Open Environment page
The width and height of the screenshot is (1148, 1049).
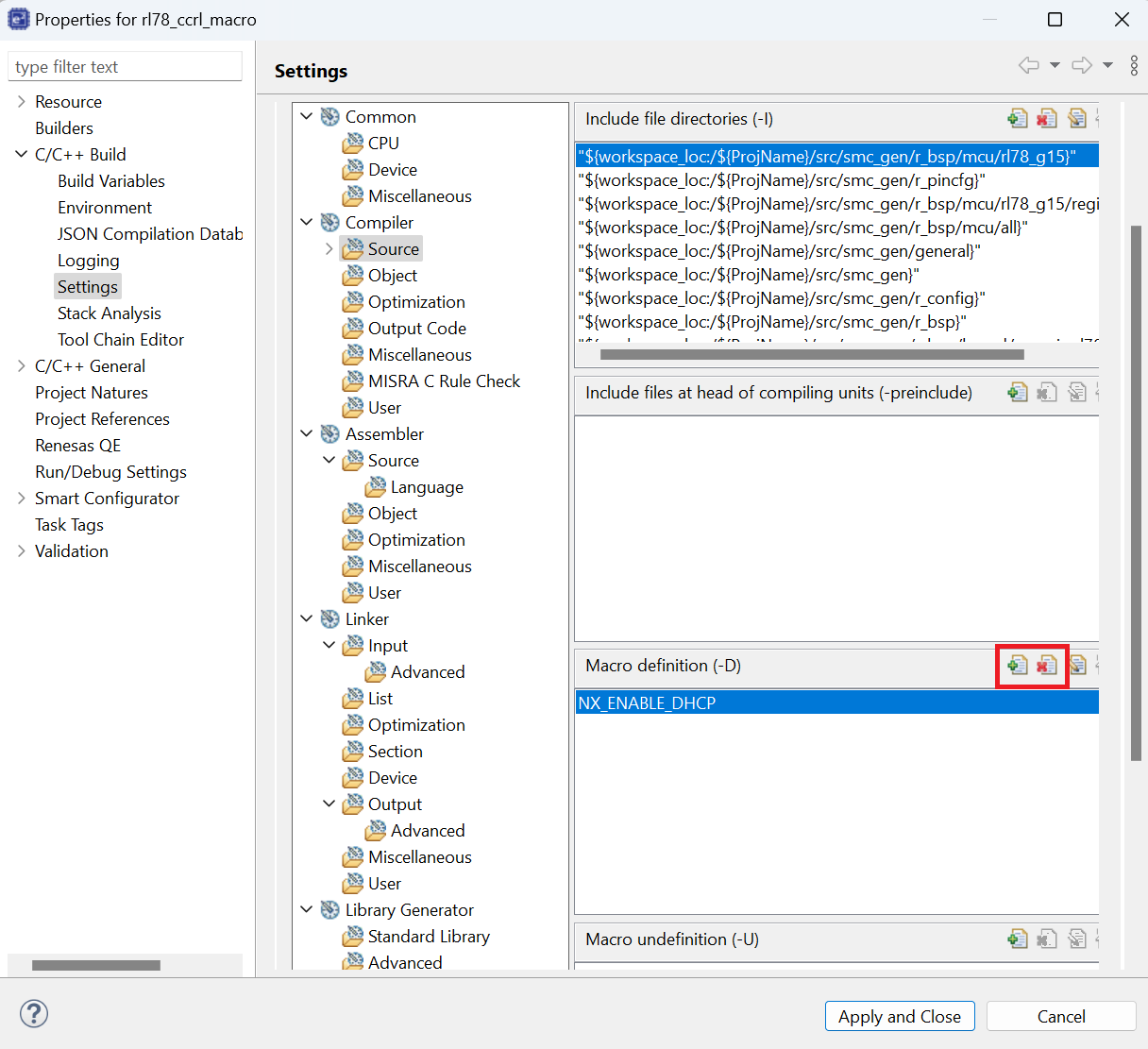coord(105,208)
